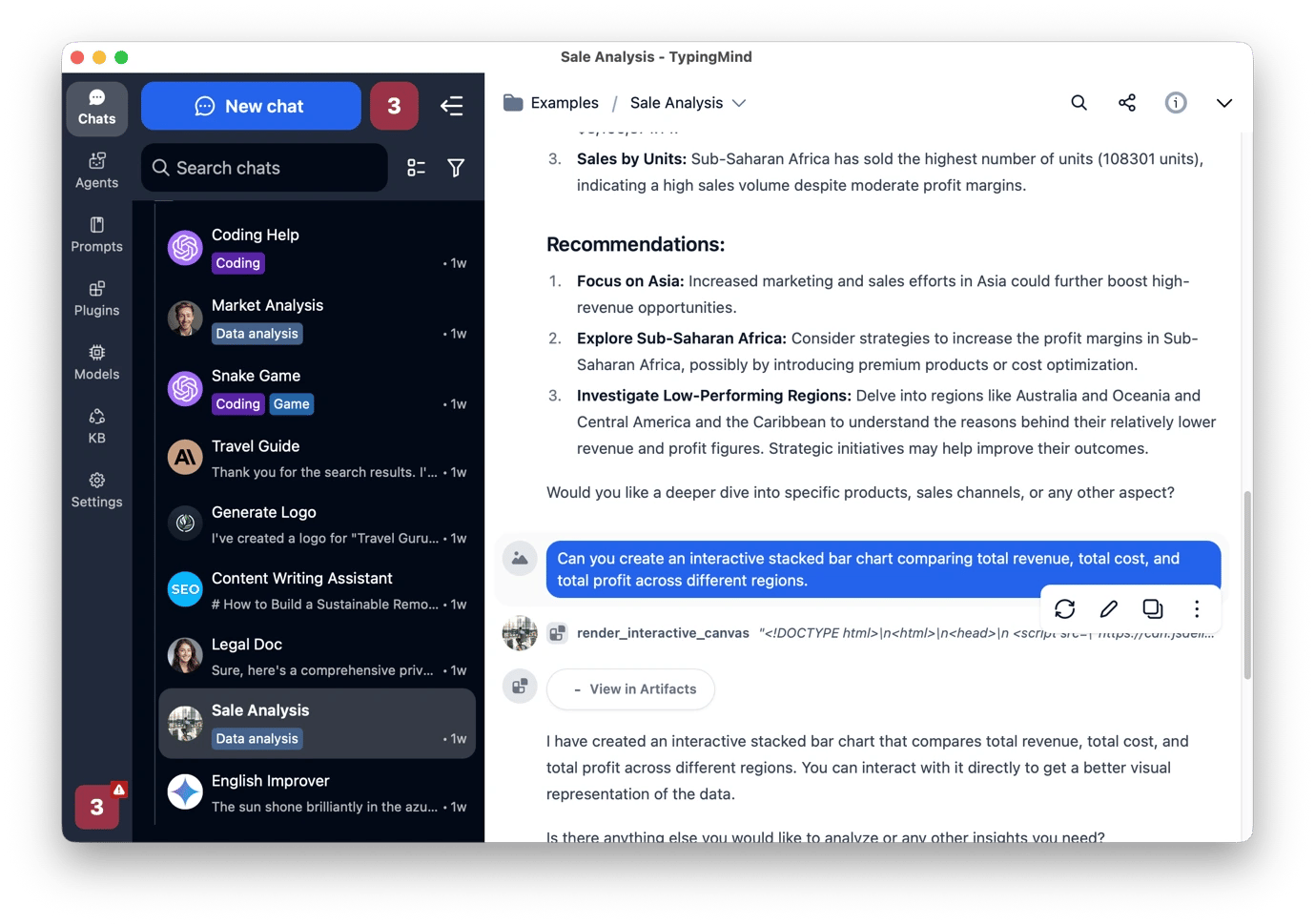
Task: Click the conversation vertical scrollbar
Action: click(x=1247, y=585)
